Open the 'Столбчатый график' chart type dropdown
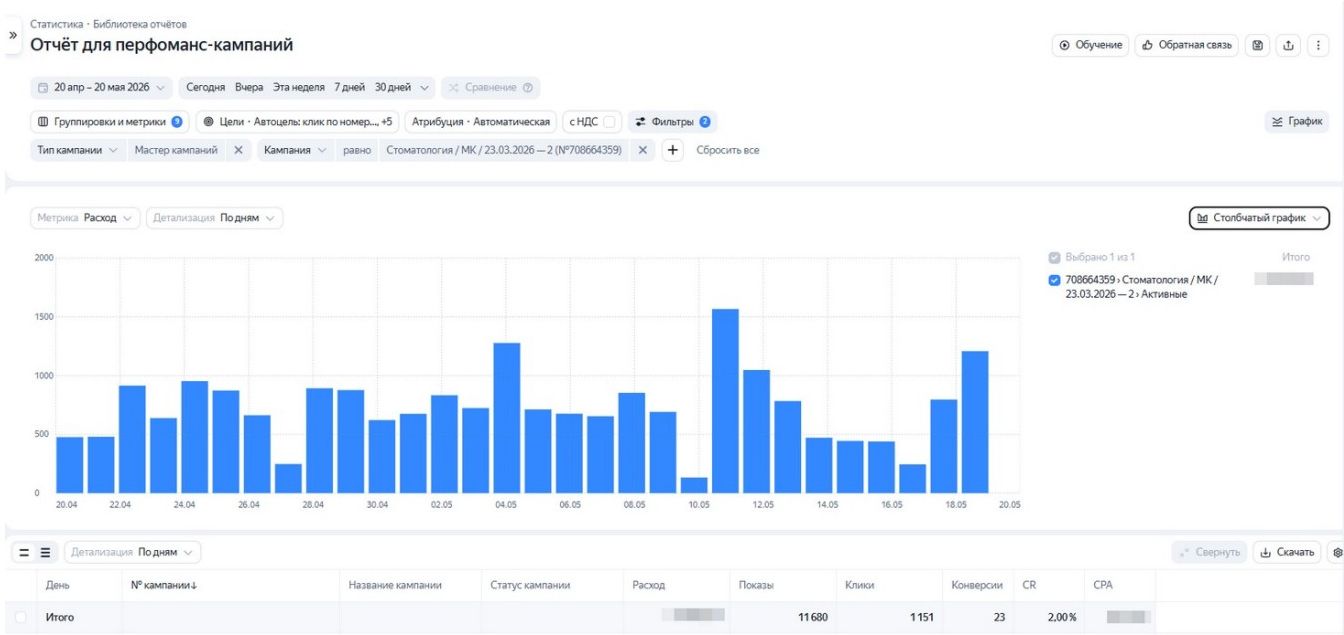This screenshot has width=1344, height=635. point(1259,218)
